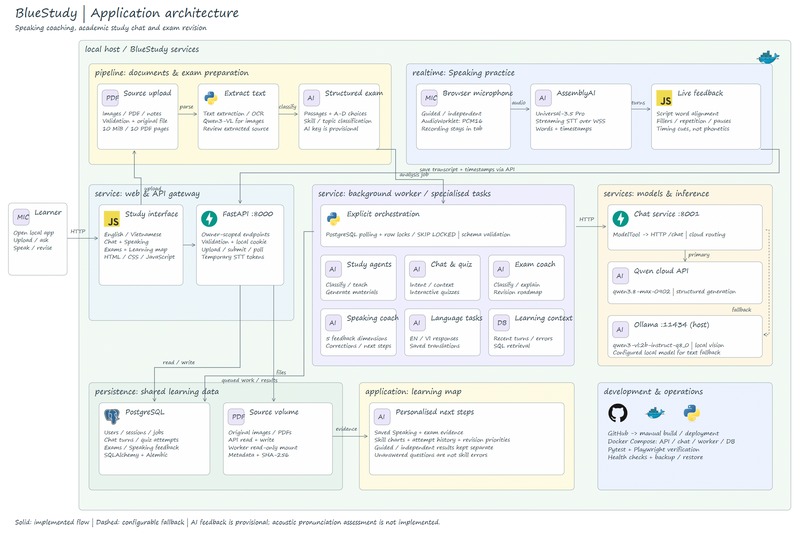Click the 'application: learning map' heading
This screenshot has width=806, height=537.
coord(413,392)
